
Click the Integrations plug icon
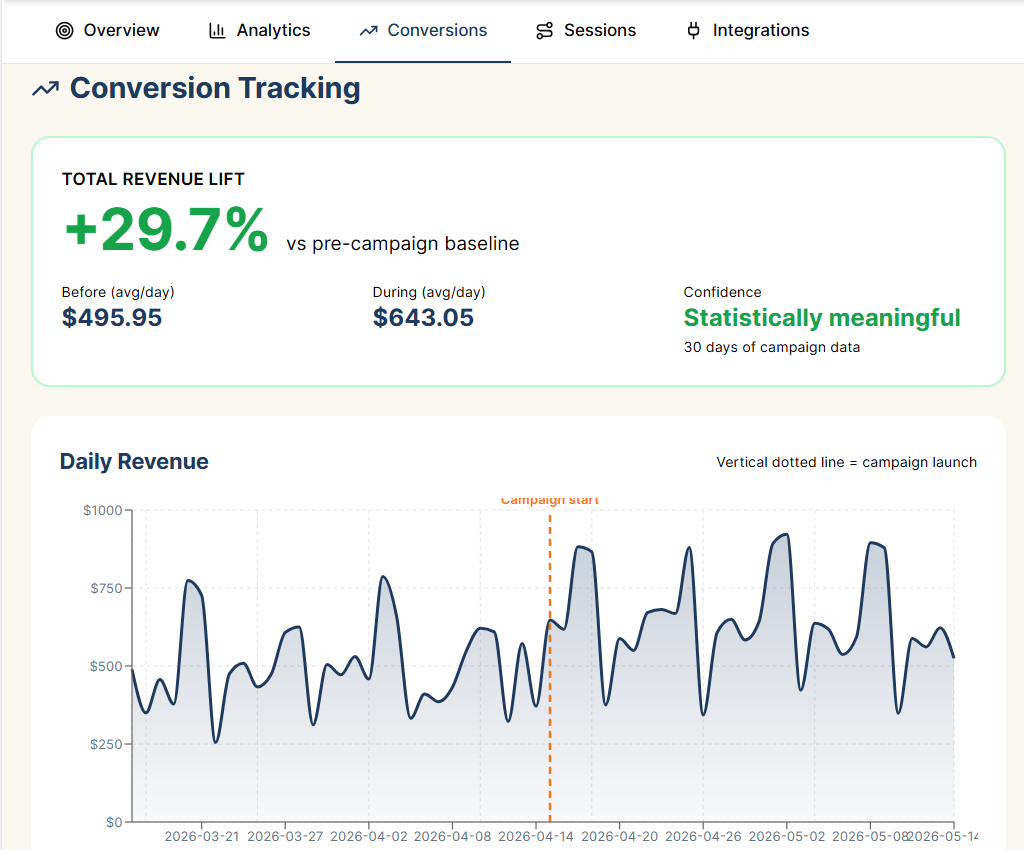coord(694,31)
